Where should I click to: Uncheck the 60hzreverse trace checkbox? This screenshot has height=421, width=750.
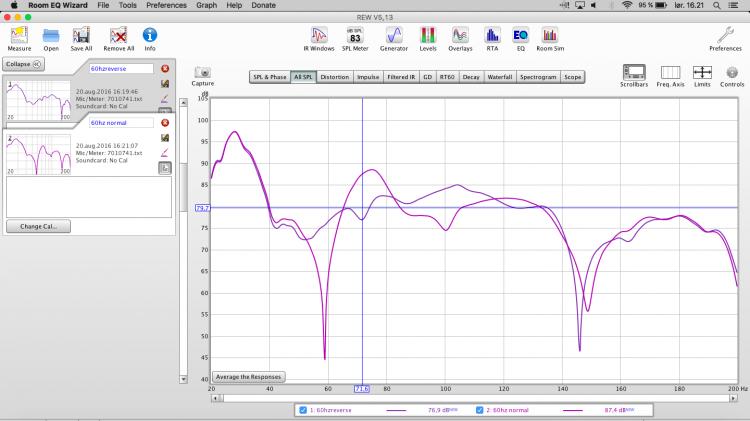click(304, 410)
